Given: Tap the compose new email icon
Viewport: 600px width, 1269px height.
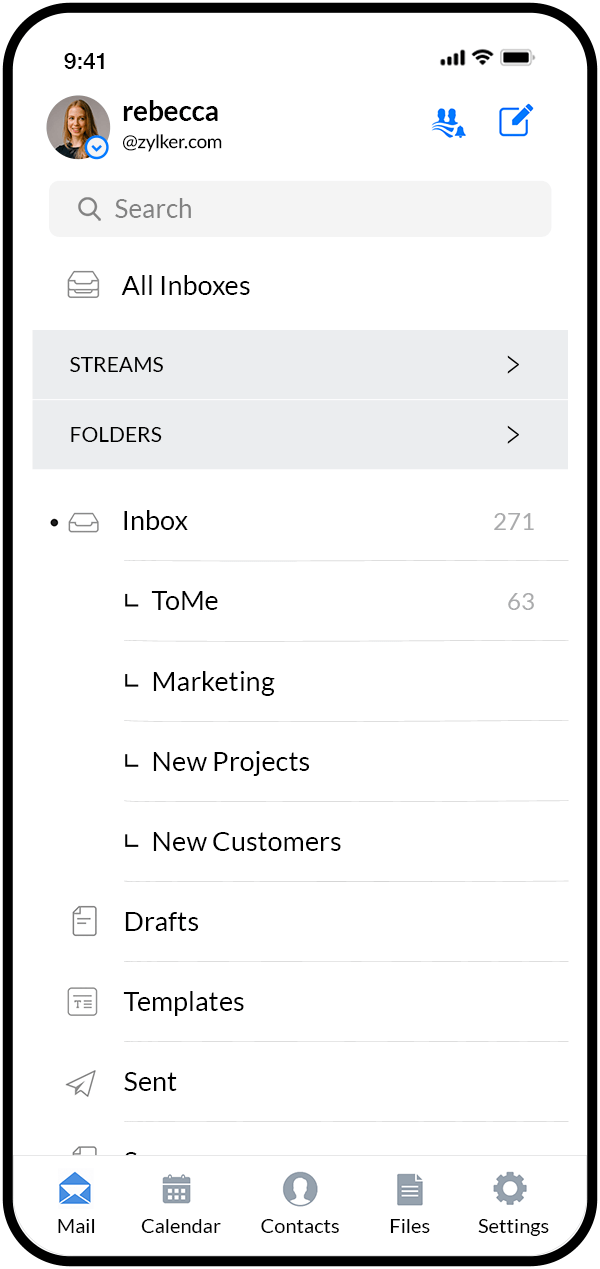Looking at the screenshot, I should pos(516,121).
